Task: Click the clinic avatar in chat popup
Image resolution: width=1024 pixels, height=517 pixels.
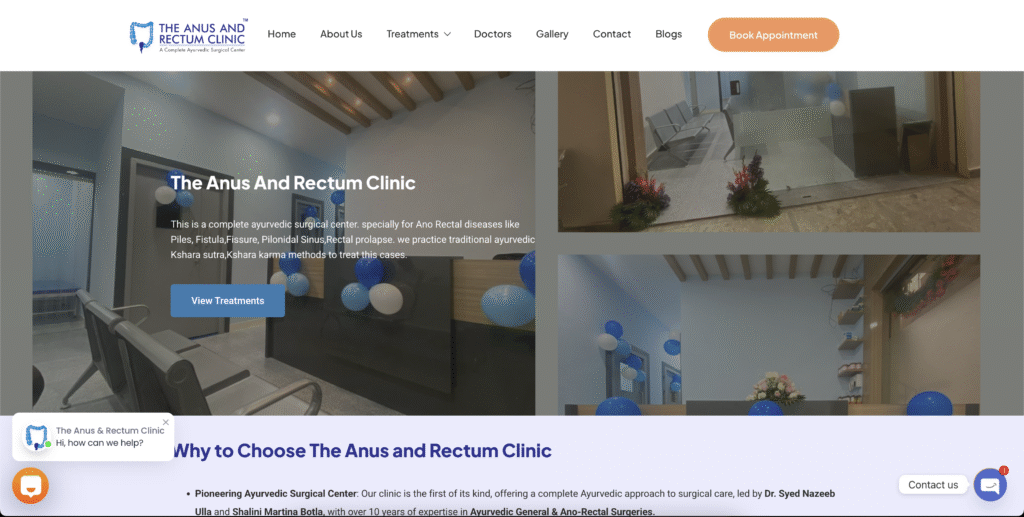Action: [x=36, y=437]
